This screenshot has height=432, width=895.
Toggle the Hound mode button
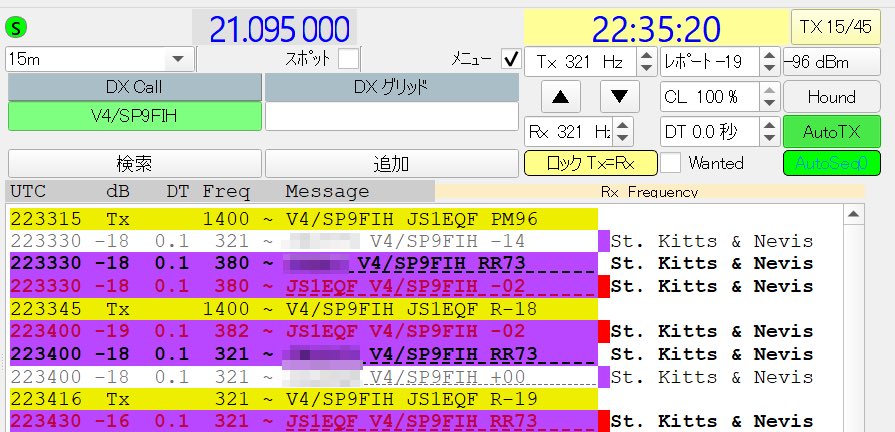point(832,97)
